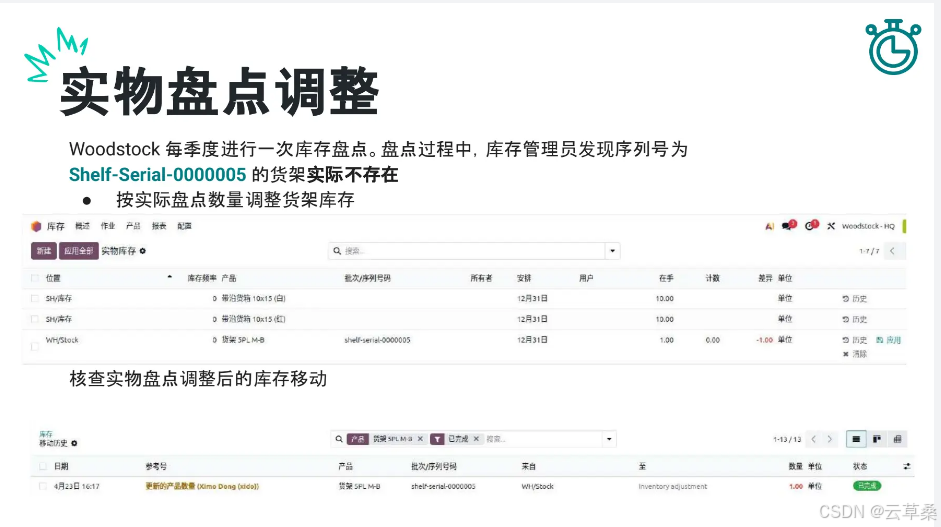941x527 pixels.
Task: Tick checkbox for 带沿货箱 10x15 (红) row
Action: pyautogui.click(x=35, y=319)
